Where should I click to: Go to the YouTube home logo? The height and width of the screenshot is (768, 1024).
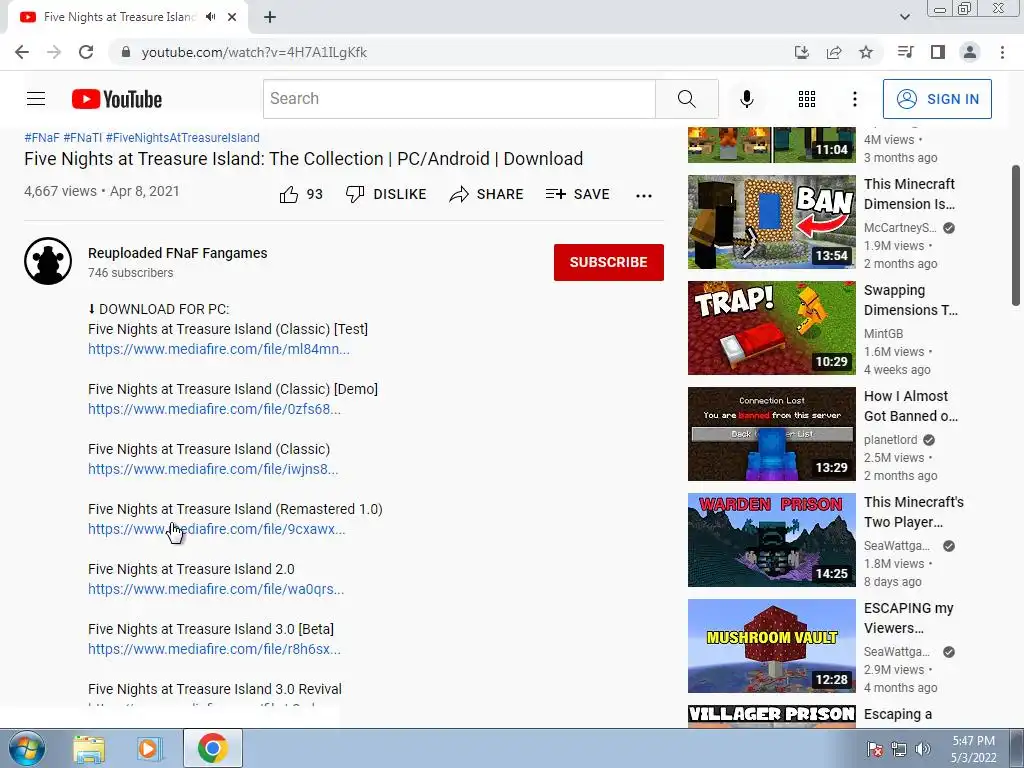117,99
